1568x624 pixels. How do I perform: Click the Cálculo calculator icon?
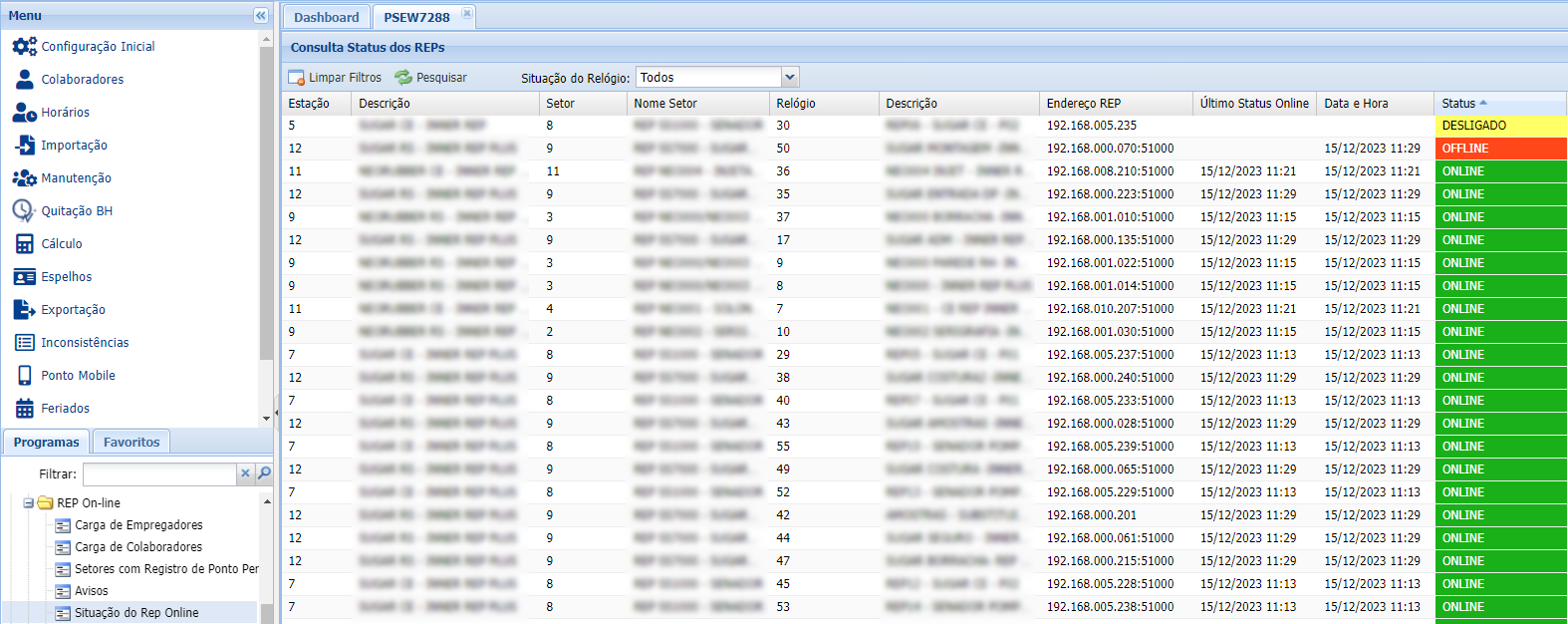24,244
